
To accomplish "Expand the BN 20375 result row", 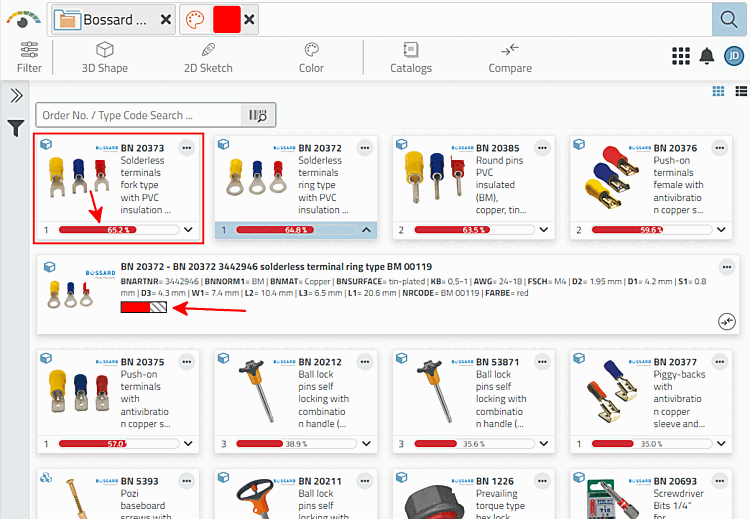I will click(x=188, y=443).
